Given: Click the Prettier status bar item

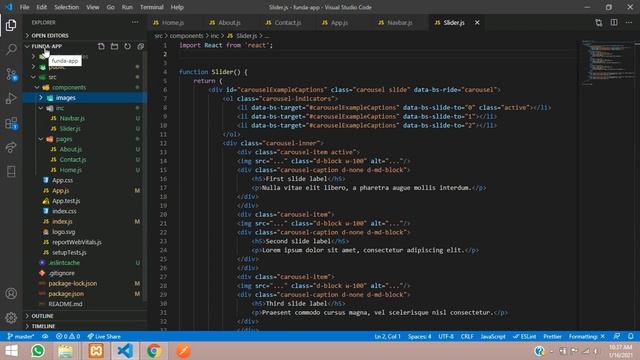Looking at the screenshot, I should point(552,336).
